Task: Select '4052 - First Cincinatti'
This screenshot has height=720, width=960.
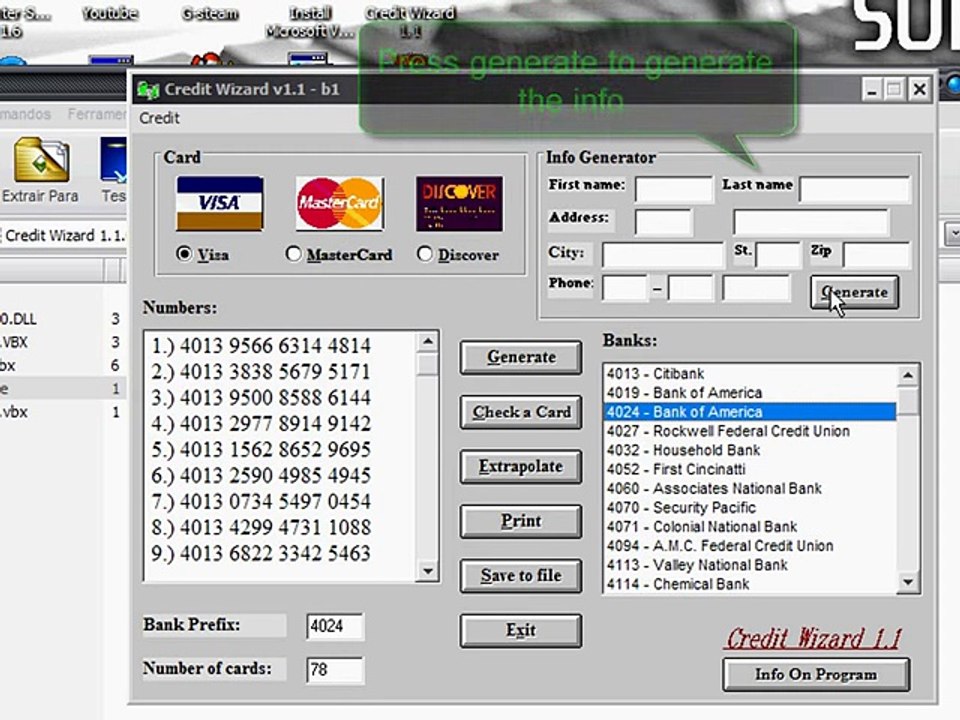Action: (x=749, y=470)
